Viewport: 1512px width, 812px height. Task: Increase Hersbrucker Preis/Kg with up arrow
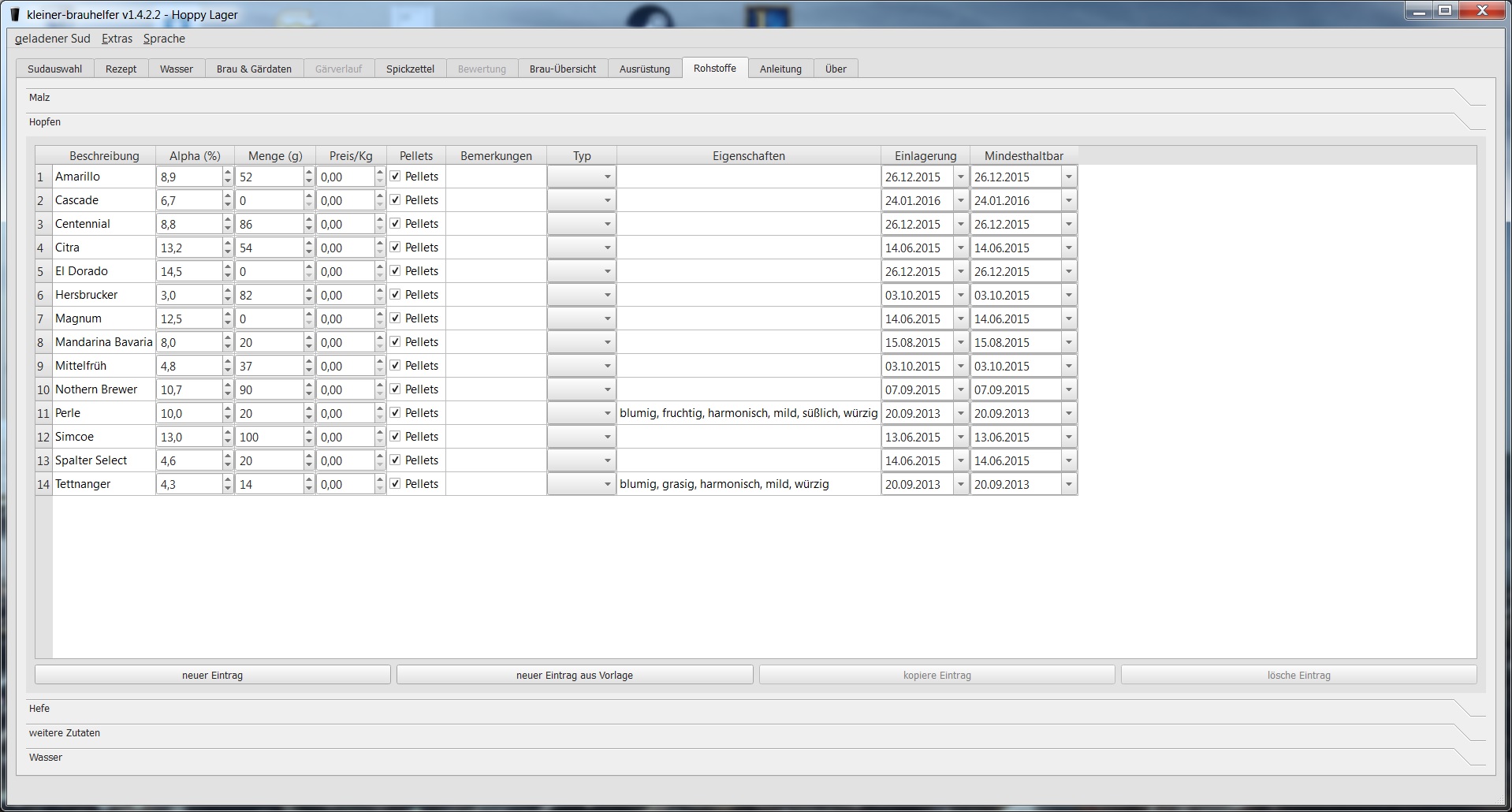380,290
